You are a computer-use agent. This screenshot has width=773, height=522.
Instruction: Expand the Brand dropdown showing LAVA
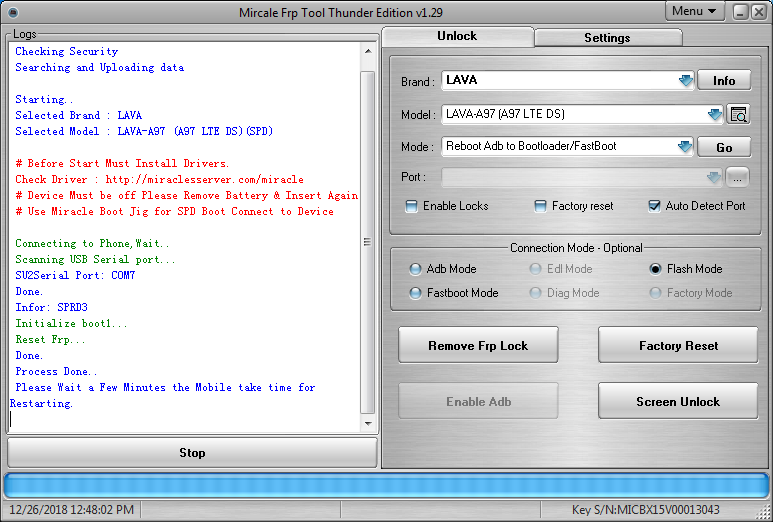(x=685, y=80)
